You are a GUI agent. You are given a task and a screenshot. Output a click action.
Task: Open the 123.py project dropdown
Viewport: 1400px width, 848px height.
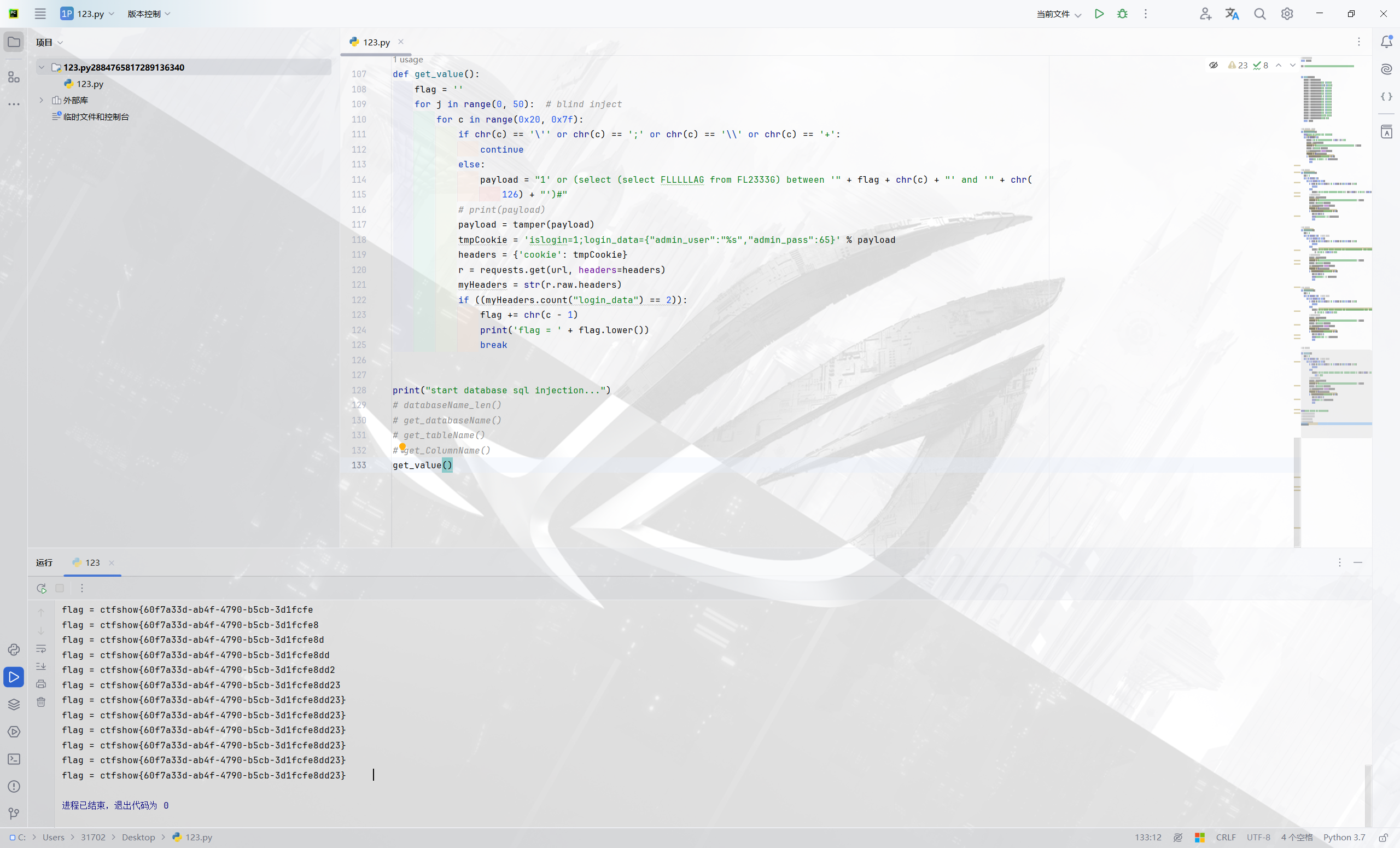(87, 14)
